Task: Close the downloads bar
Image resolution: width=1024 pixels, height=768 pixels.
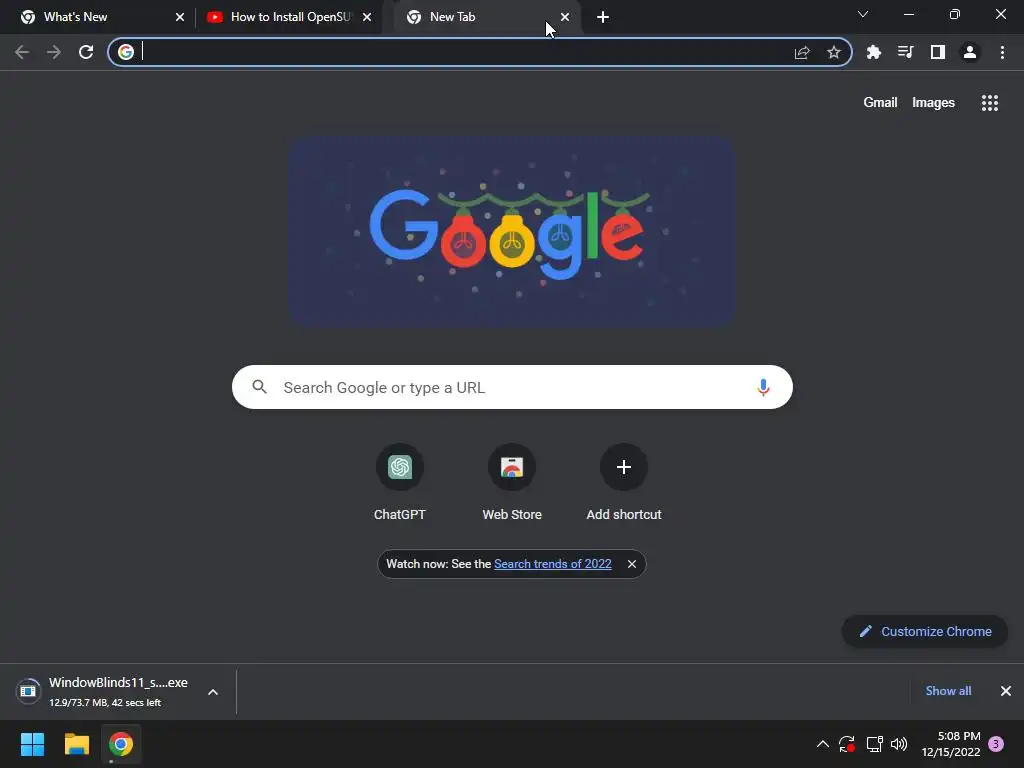Action: click(x=1006, y=691)
